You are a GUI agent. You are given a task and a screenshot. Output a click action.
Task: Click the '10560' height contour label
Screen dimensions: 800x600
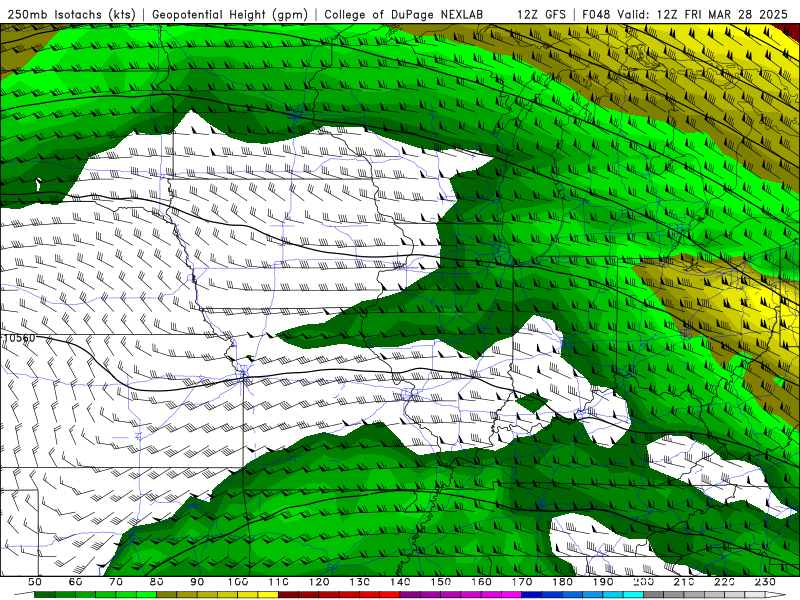pyautogui.click(x=19, y=338)
